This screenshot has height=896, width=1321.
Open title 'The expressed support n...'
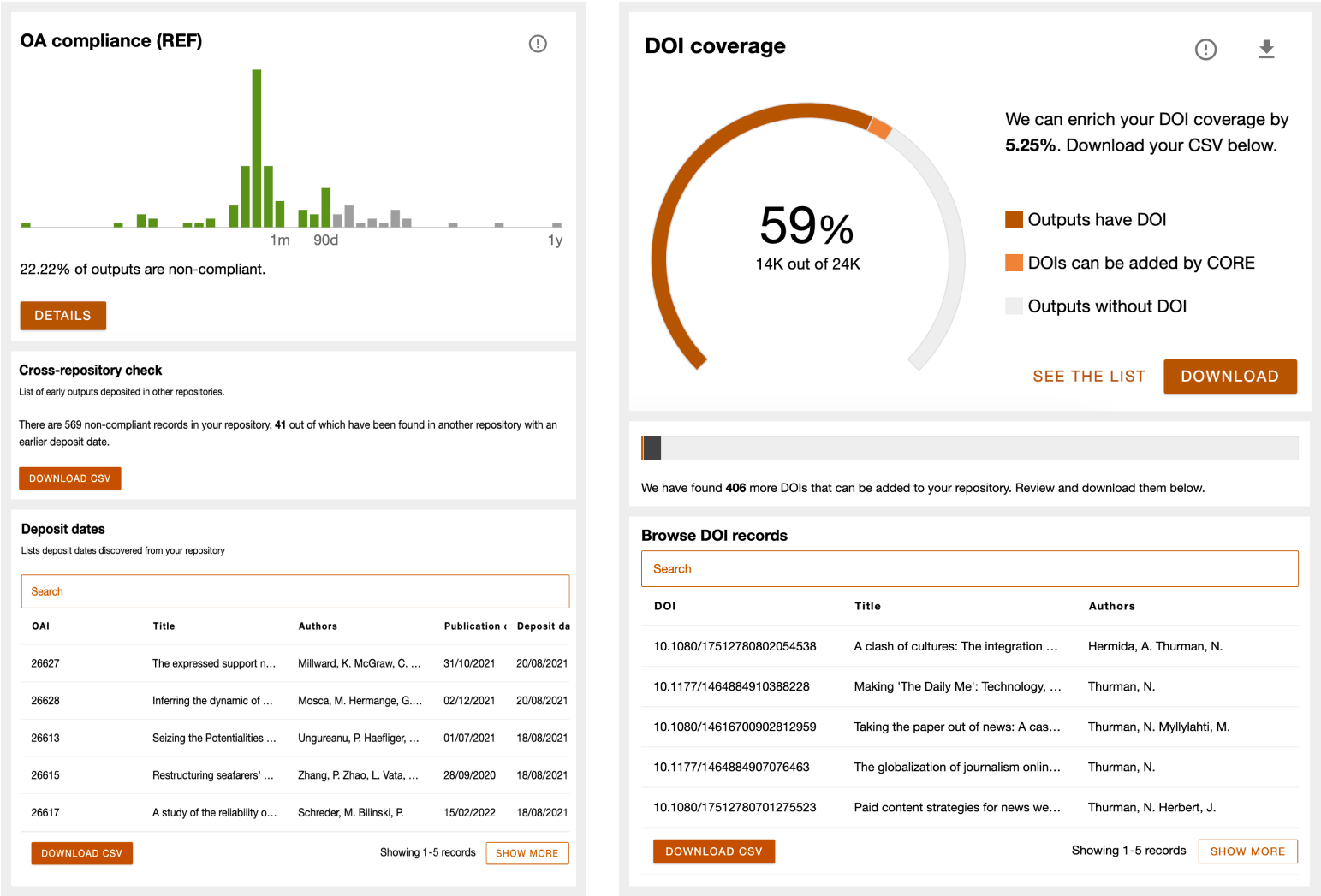(x=214, y=663)
